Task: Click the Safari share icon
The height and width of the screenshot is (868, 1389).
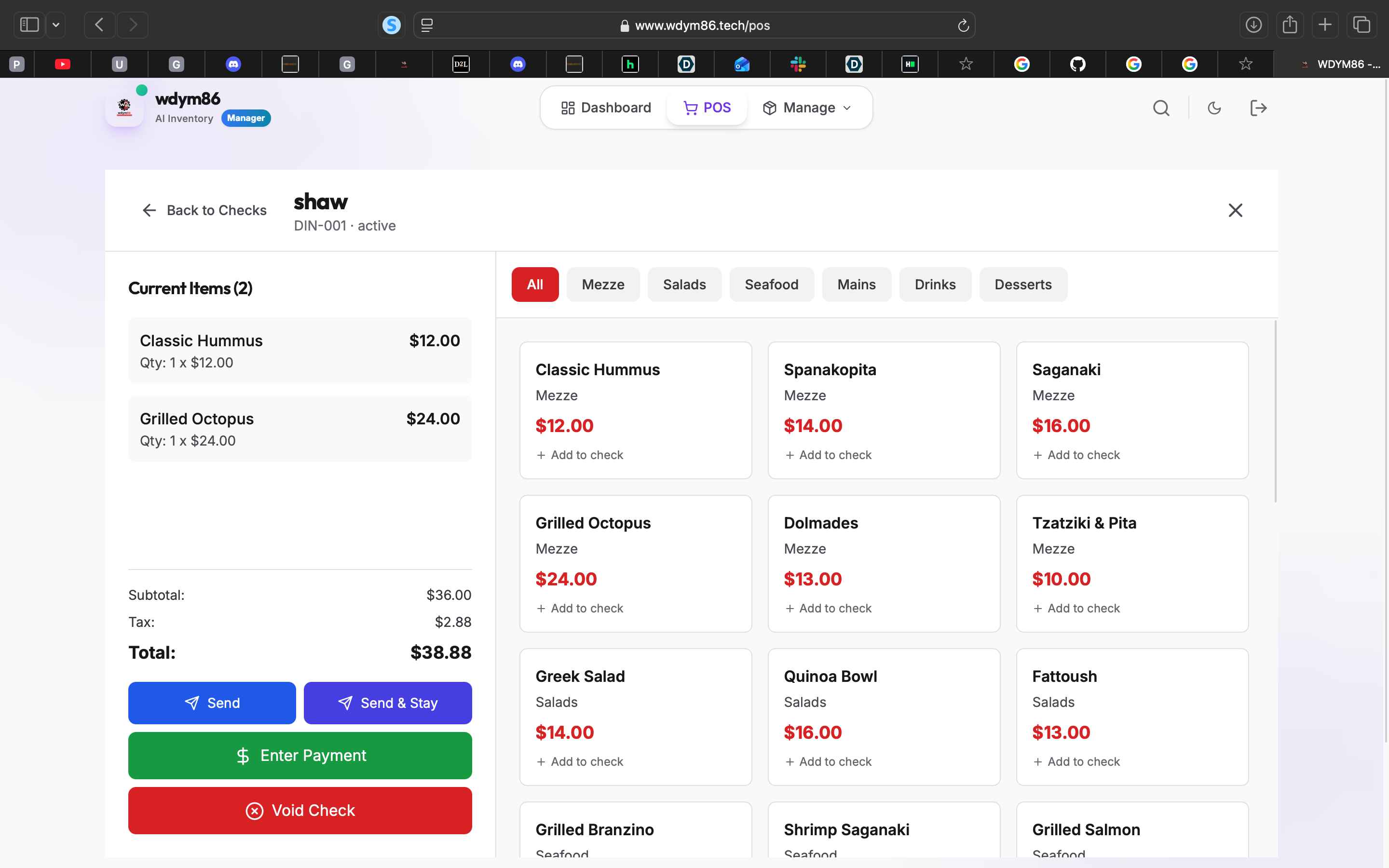Action: (x=1290, y=25)
